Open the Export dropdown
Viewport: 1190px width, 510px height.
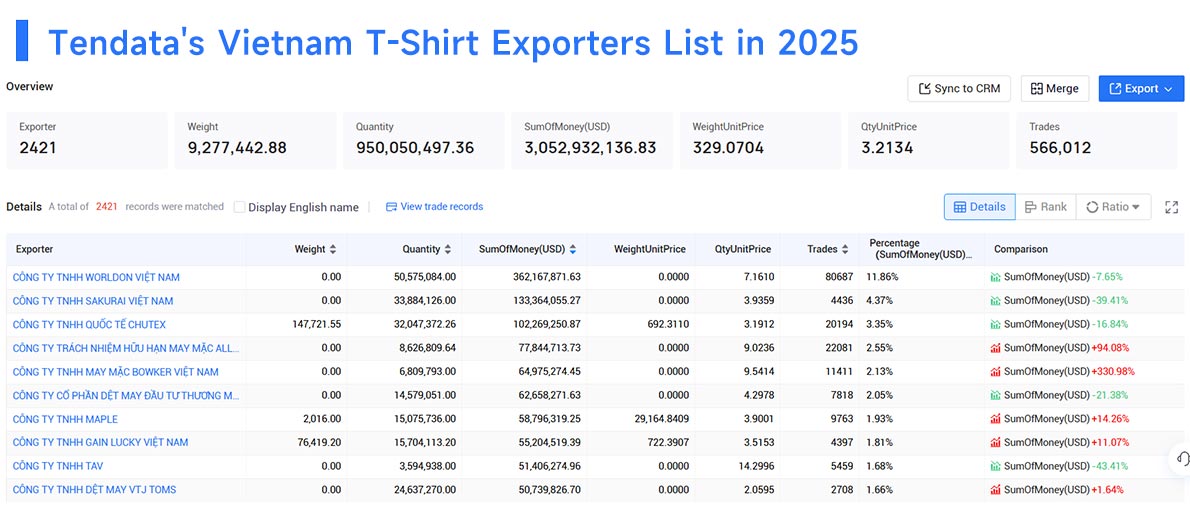coord(1141,89)
